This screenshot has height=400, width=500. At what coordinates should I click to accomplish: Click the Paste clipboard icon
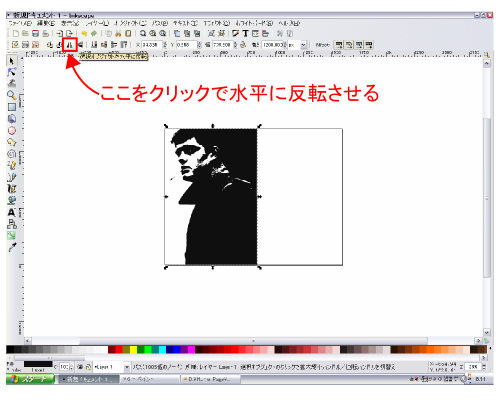coord(128,33)
